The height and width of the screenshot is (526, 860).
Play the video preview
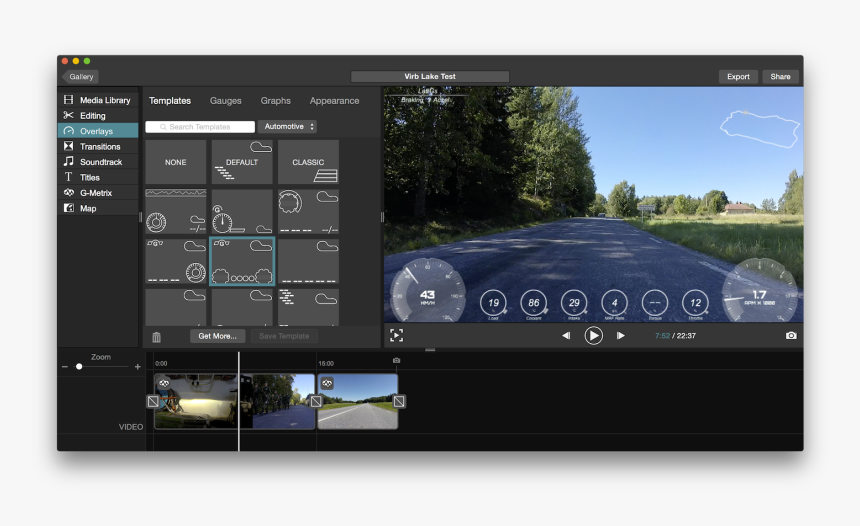[x=593, y=336]
